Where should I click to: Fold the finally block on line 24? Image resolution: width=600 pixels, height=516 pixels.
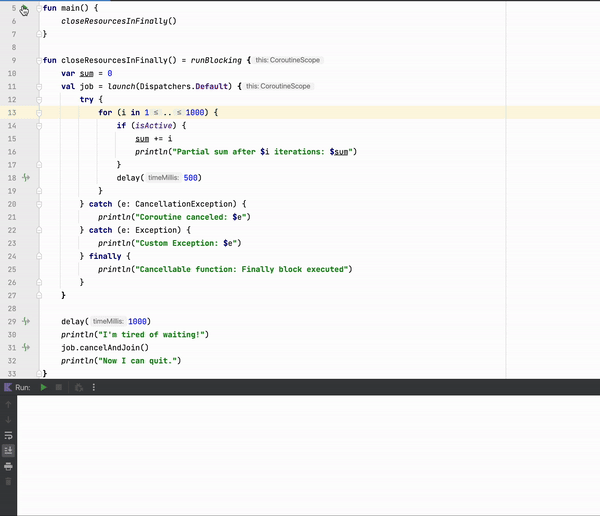[38, 256]
